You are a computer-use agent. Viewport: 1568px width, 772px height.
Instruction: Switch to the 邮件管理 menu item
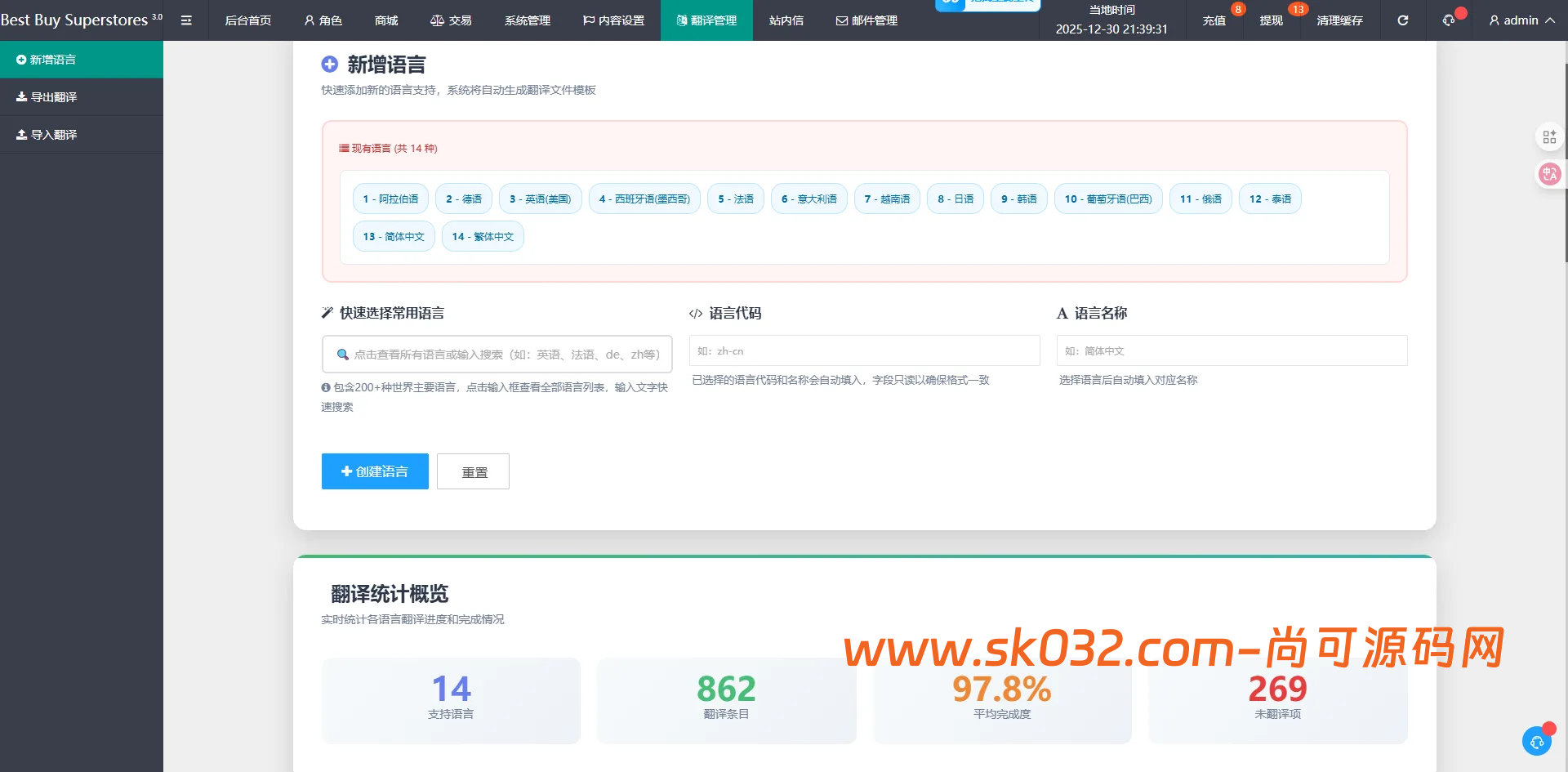866,20
